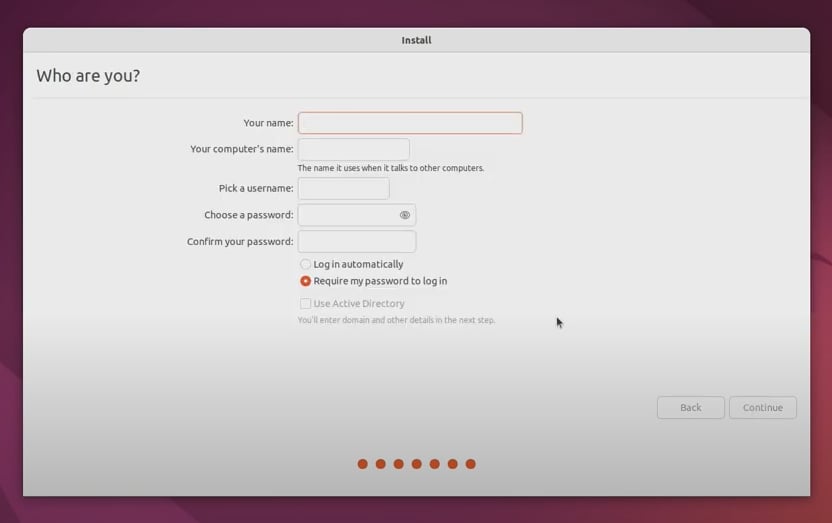Click the "Your name:" label

click(x=268, y=123)
